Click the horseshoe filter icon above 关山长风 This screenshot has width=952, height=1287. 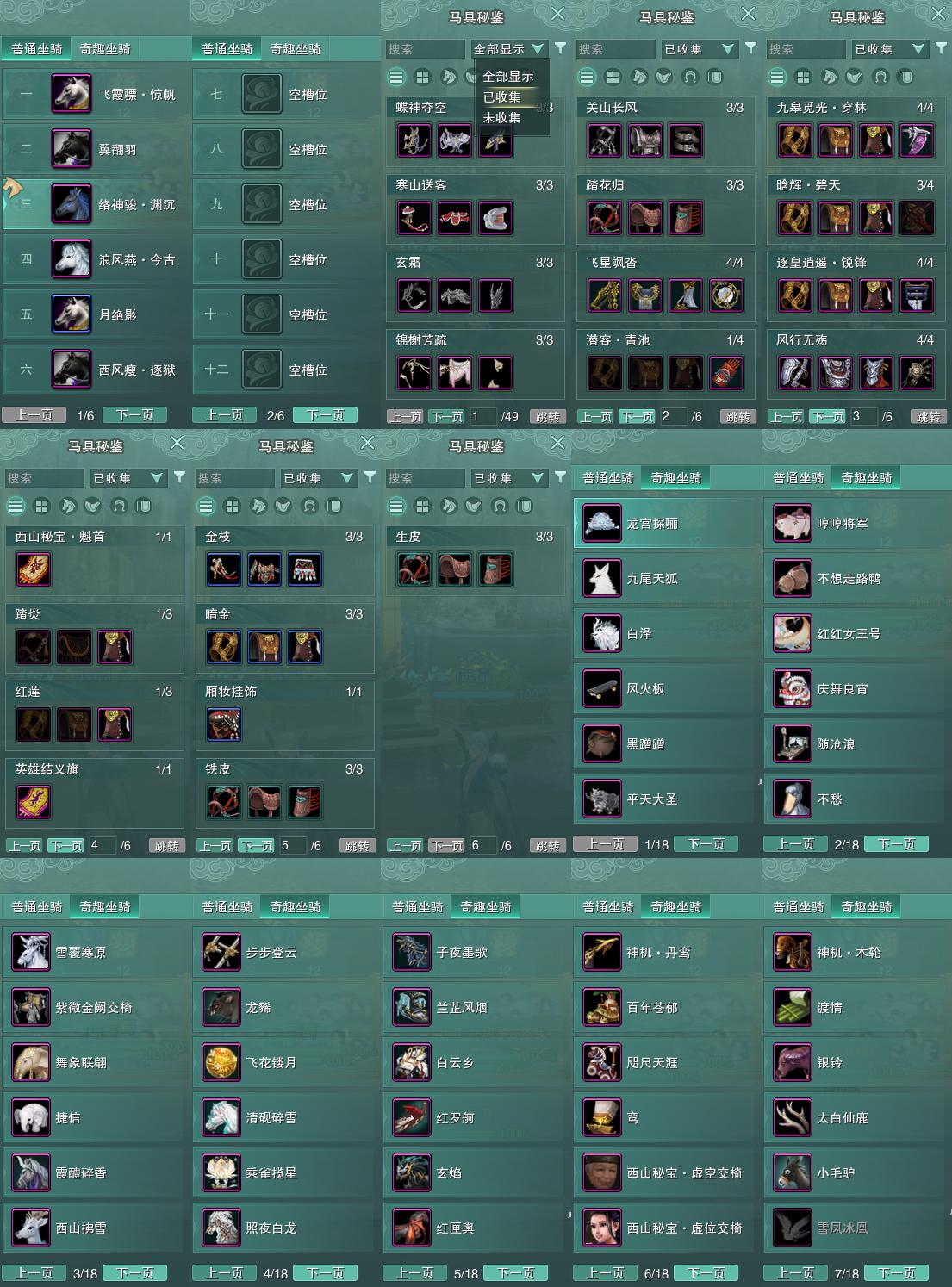pyautogui.click(x=689, y=77)
